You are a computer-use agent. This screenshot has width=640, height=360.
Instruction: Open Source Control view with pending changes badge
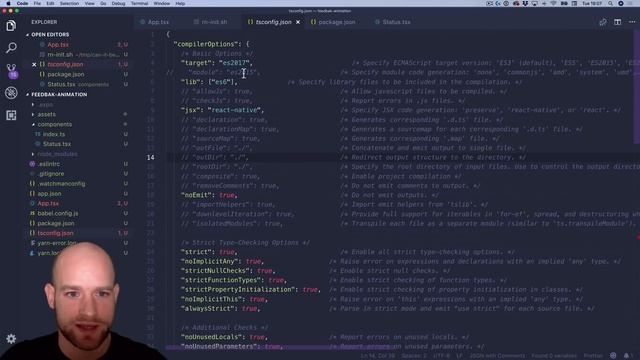coord(11,71)
